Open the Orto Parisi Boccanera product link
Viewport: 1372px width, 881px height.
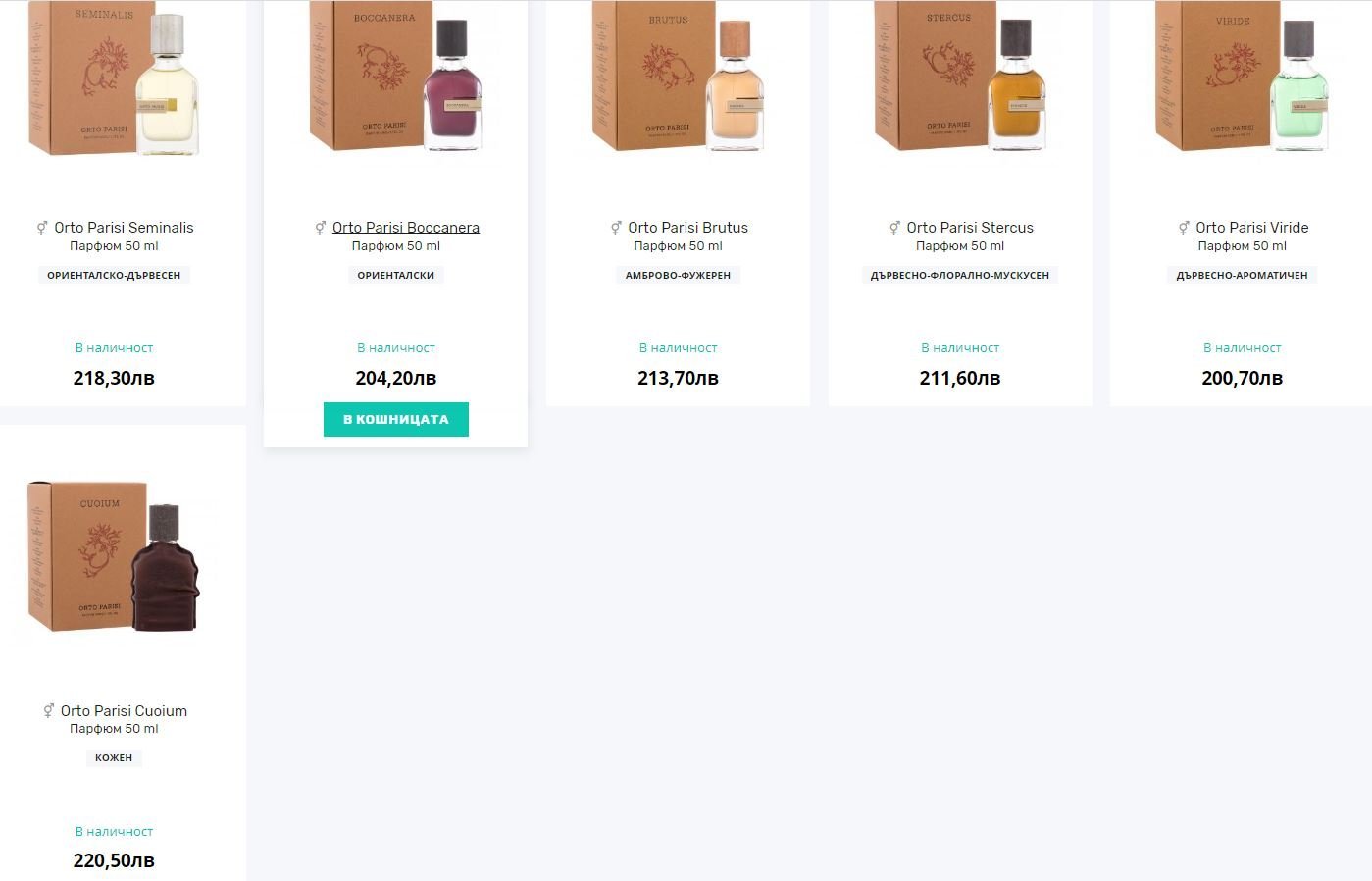click(406, 228)
